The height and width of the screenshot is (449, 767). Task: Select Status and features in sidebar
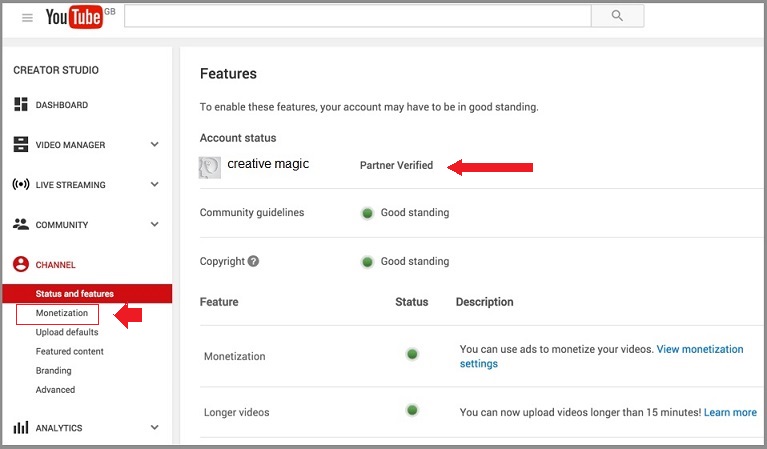pyautogui.click(x=87, y=293)
